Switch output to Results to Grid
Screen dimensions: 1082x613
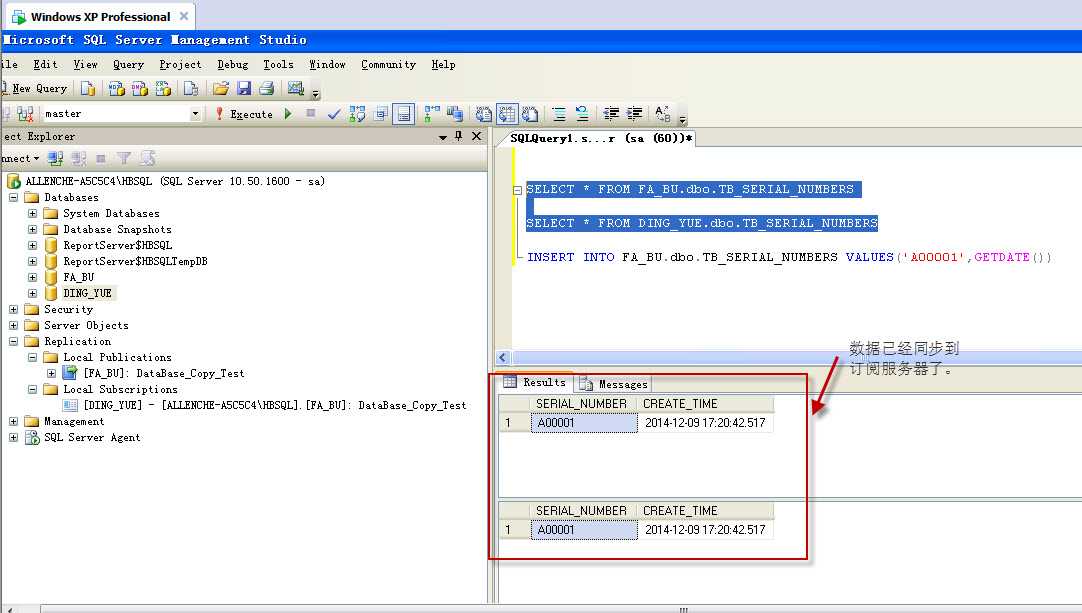coord(507,114)
